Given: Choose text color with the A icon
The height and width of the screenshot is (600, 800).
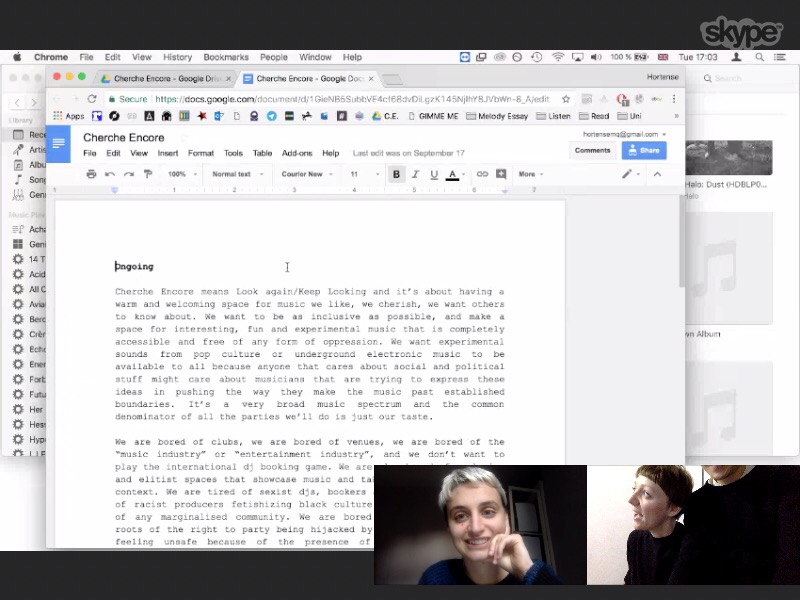Looking at the screenshot, I should [x=452, y=174].
